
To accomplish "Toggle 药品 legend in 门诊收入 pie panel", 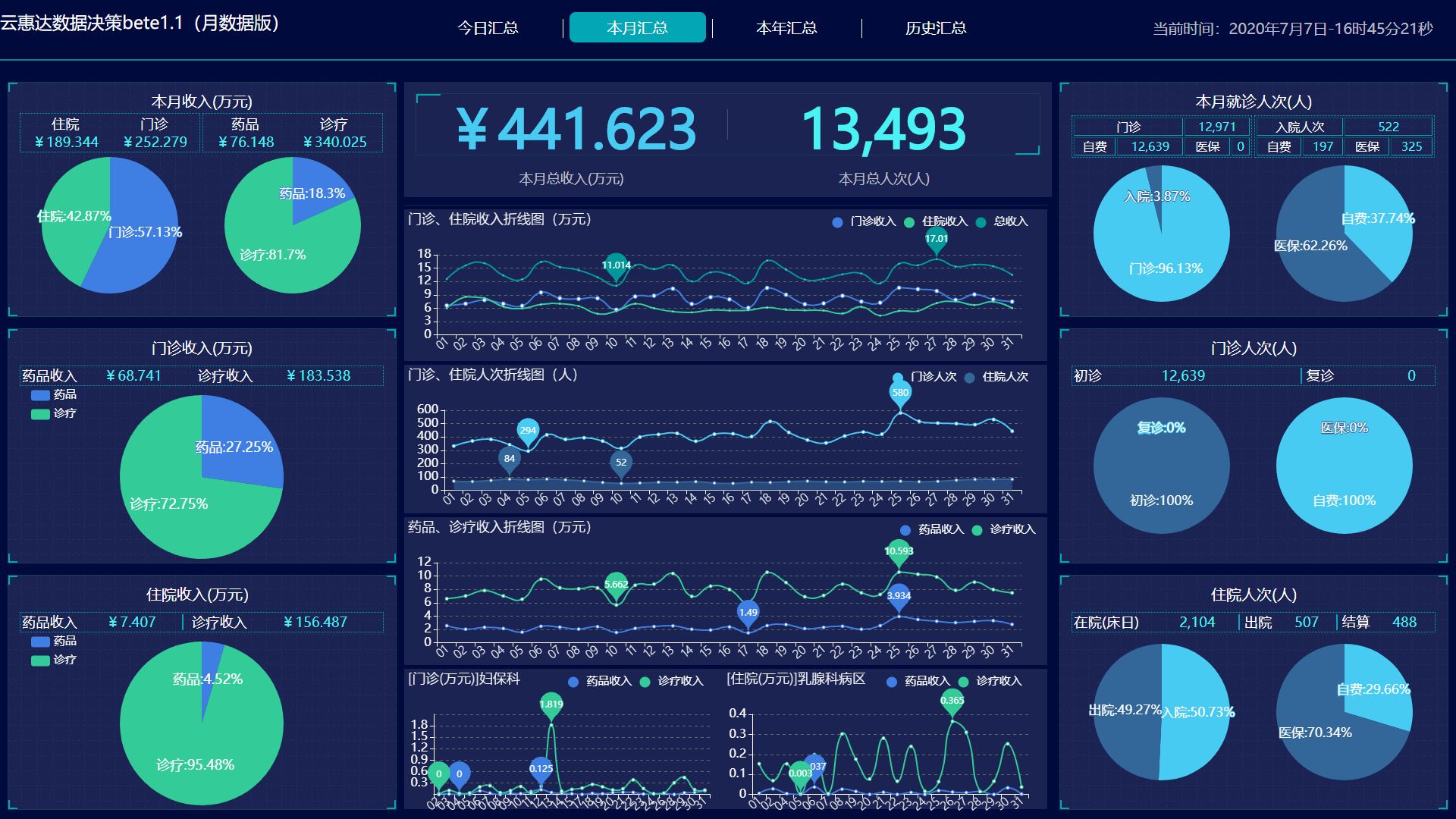I will coord(54,395).
